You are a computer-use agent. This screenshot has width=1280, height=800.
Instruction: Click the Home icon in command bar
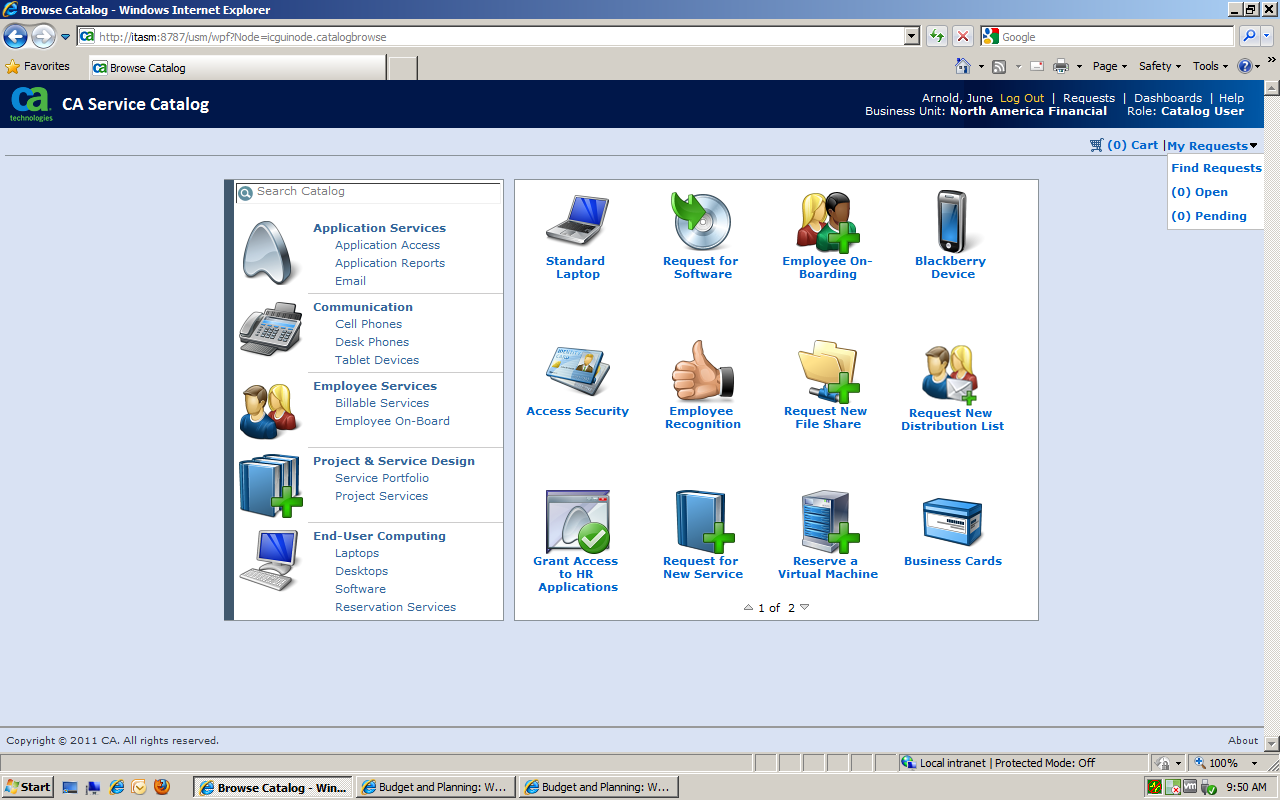pos(963,66)
